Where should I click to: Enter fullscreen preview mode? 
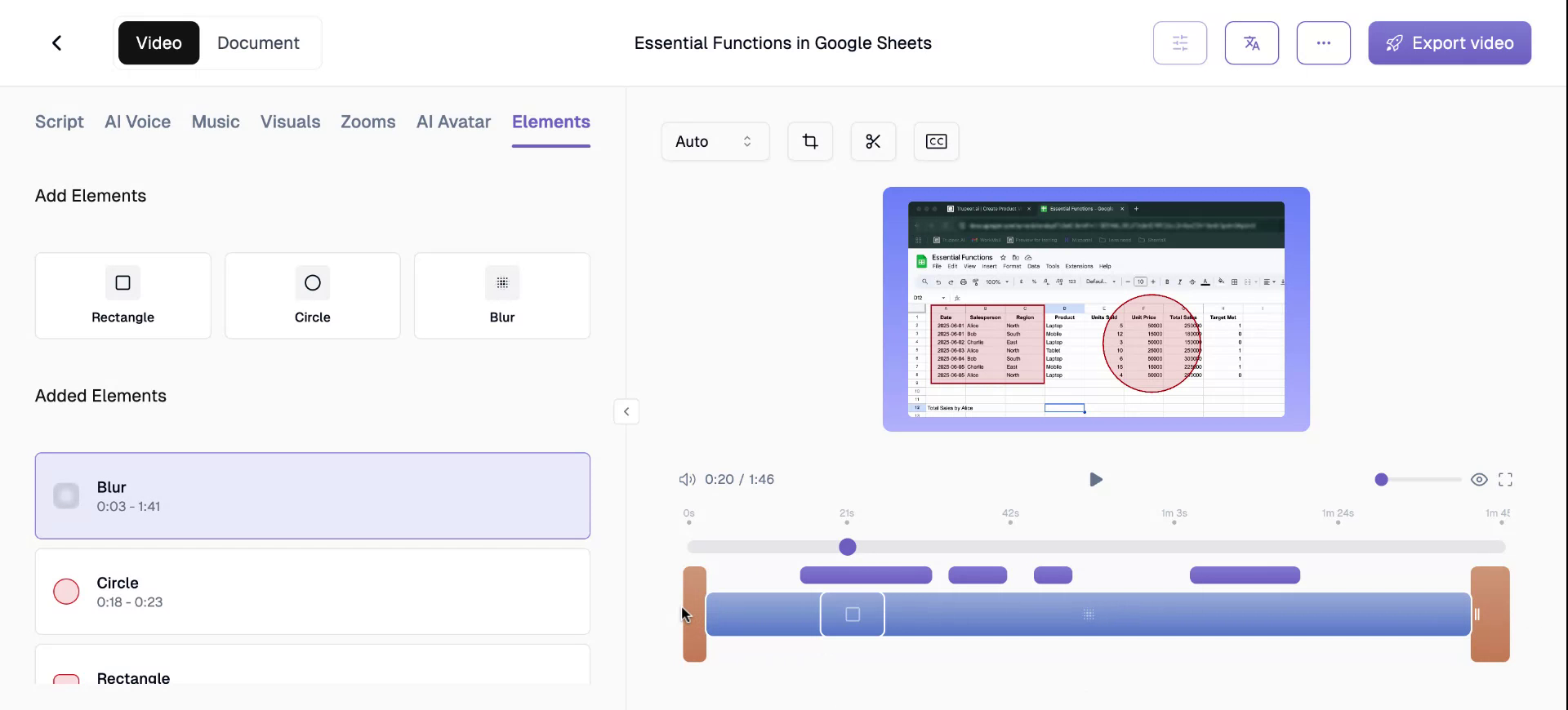coord(1505,480)
